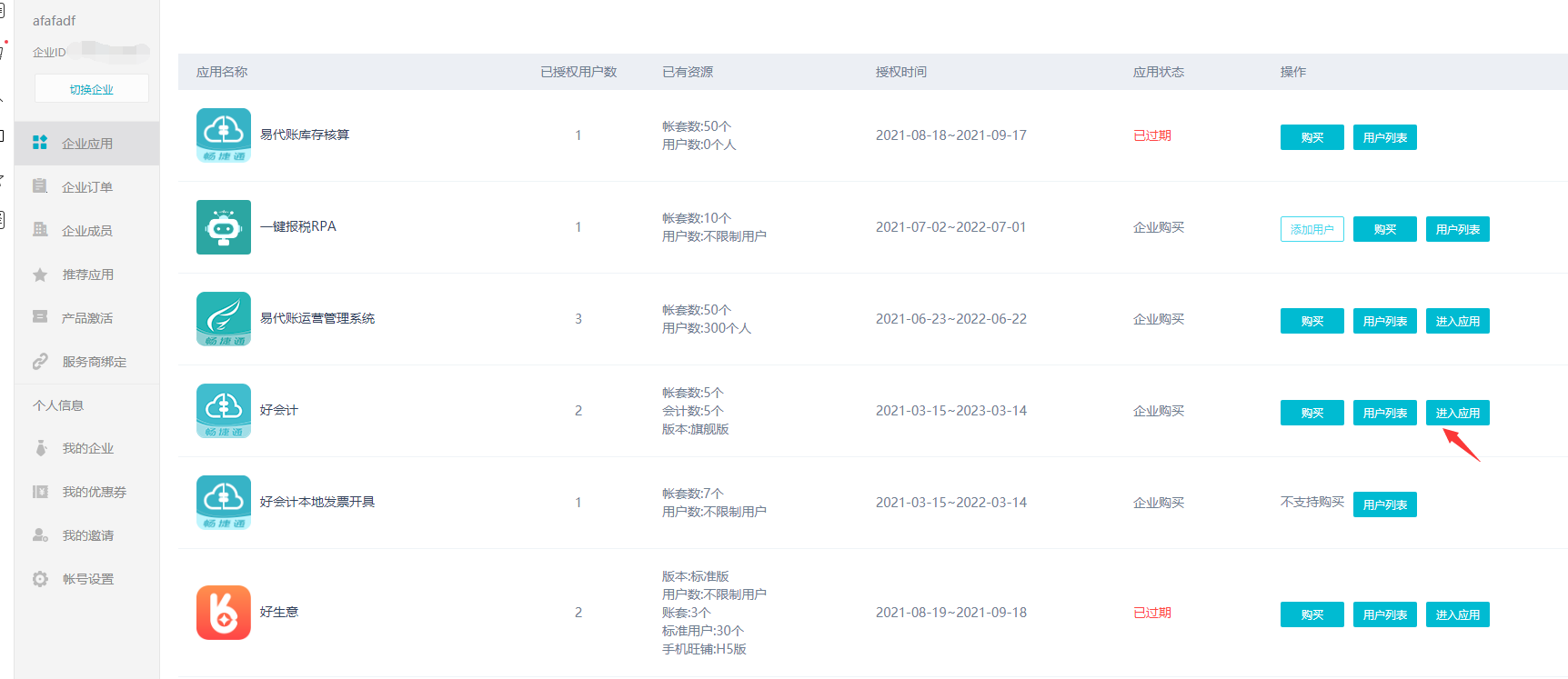Click the 推荐应用 star icon
The image size is (1568, 679).
(40, 275)
